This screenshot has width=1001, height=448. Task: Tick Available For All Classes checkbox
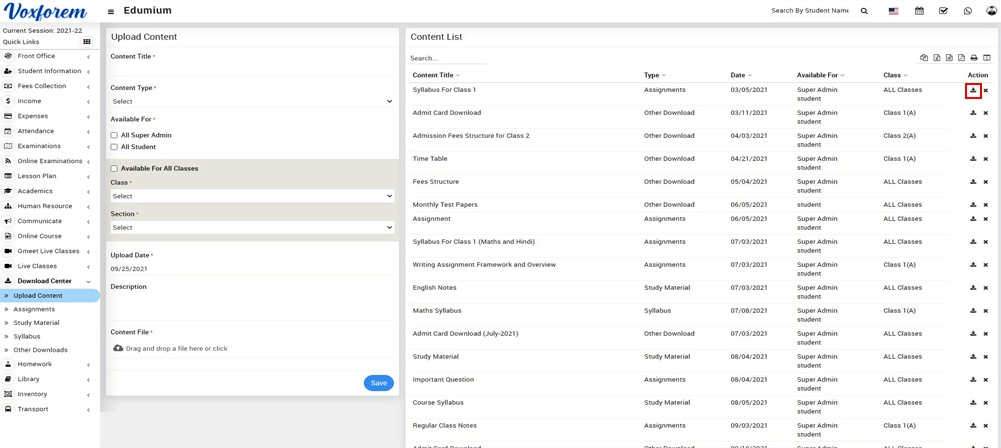point(114,169)
